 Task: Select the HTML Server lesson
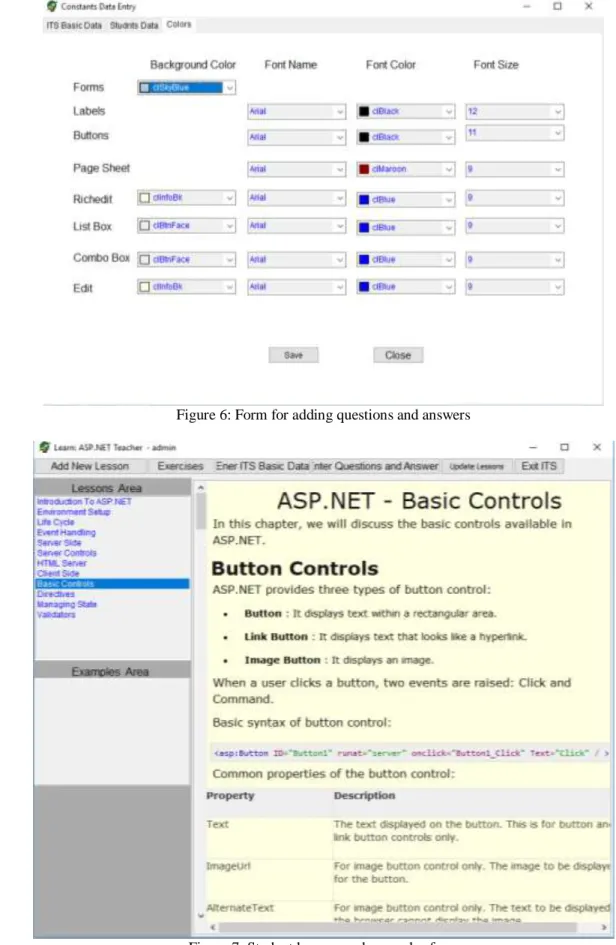pos(61,563)
